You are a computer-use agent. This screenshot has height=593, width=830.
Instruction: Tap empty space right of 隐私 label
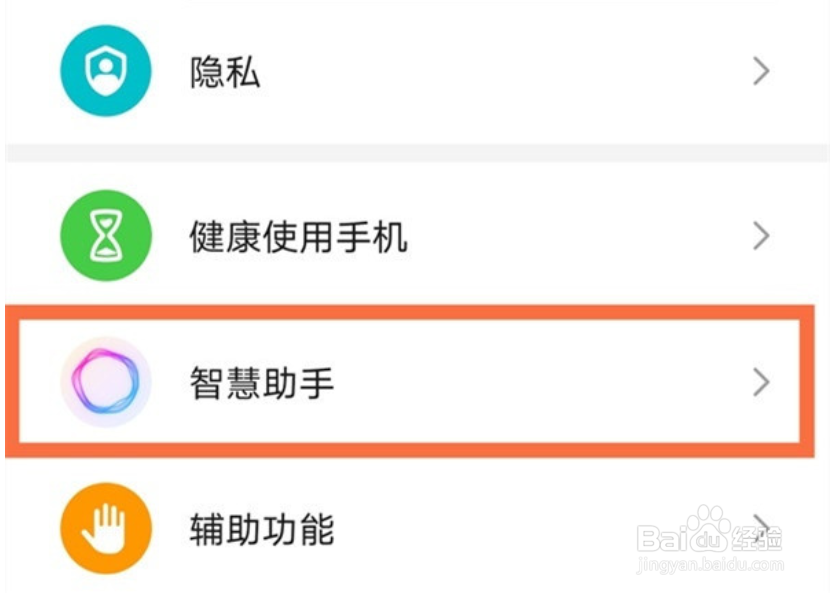click(500, 72)
